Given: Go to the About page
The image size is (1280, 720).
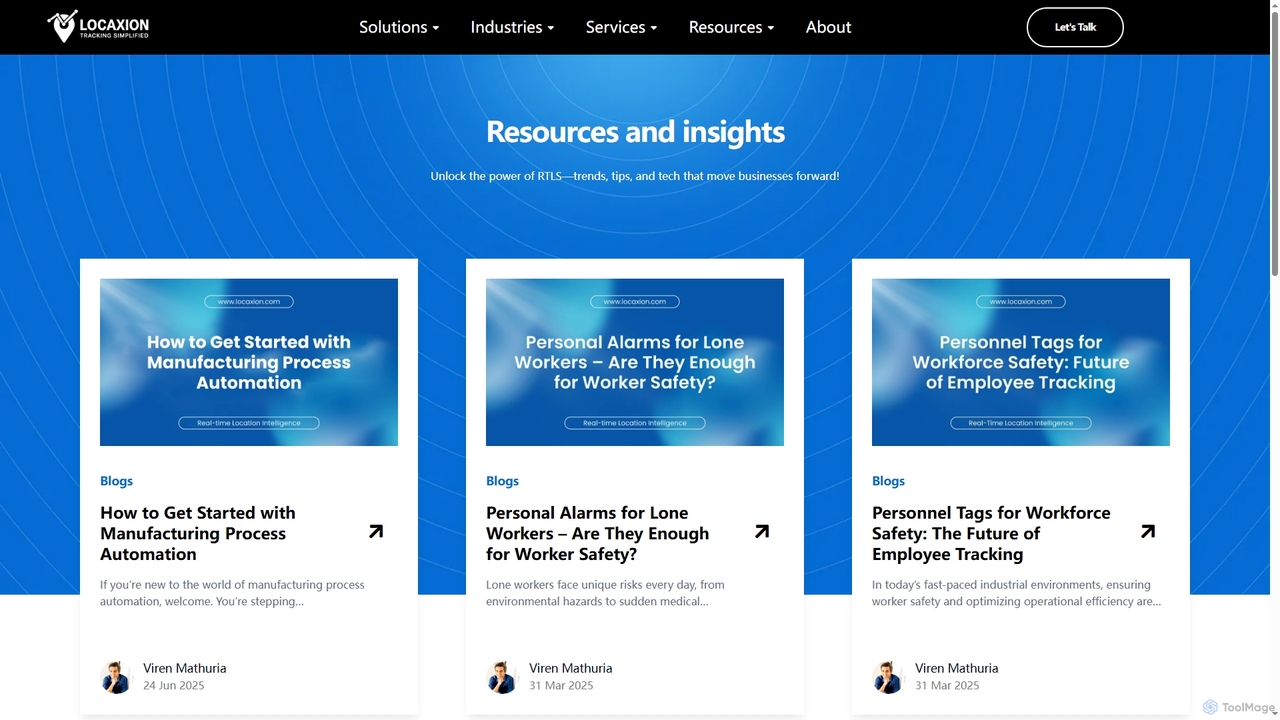Looking at the screenshot, I should point(828,27).
